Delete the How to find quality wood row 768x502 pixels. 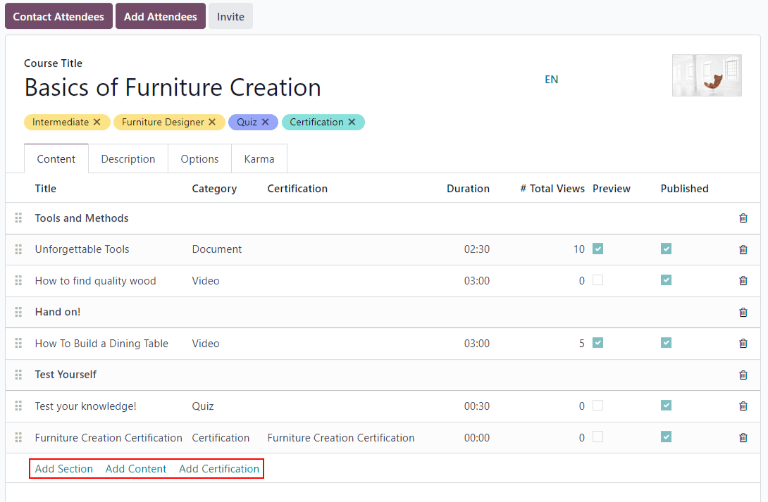coord(742,281)
